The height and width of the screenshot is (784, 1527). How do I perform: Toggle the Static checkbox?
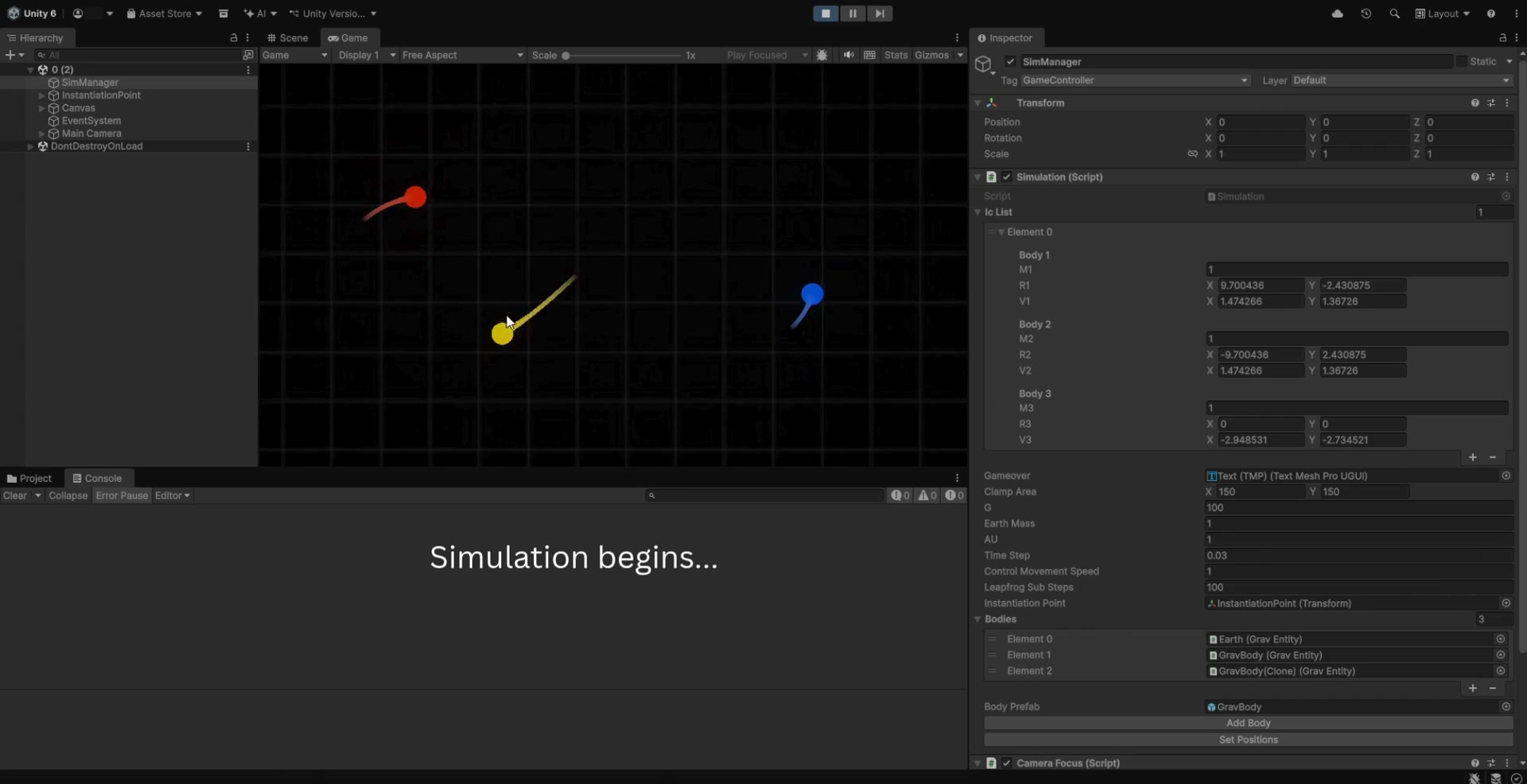point(1461,61)
